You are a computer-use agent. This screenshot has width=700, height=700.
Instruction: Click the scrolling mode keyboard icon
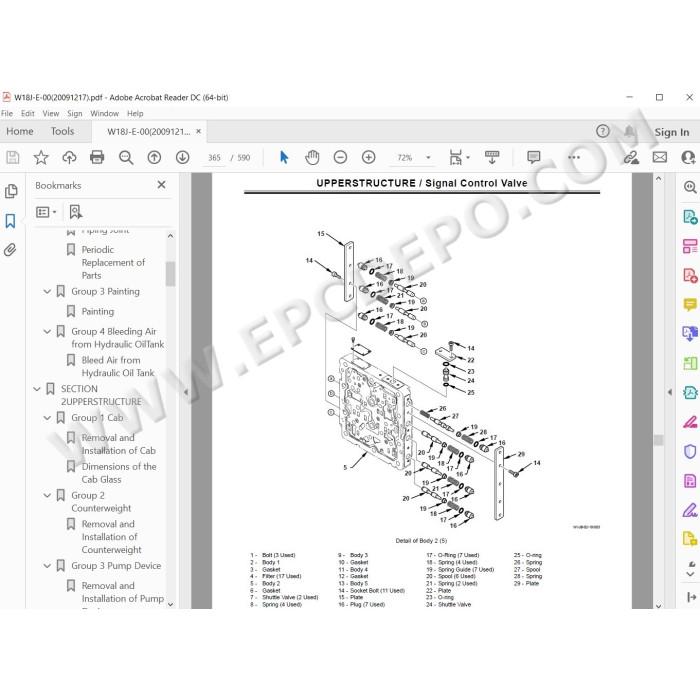pyautogui.click(x=492, y=157)
